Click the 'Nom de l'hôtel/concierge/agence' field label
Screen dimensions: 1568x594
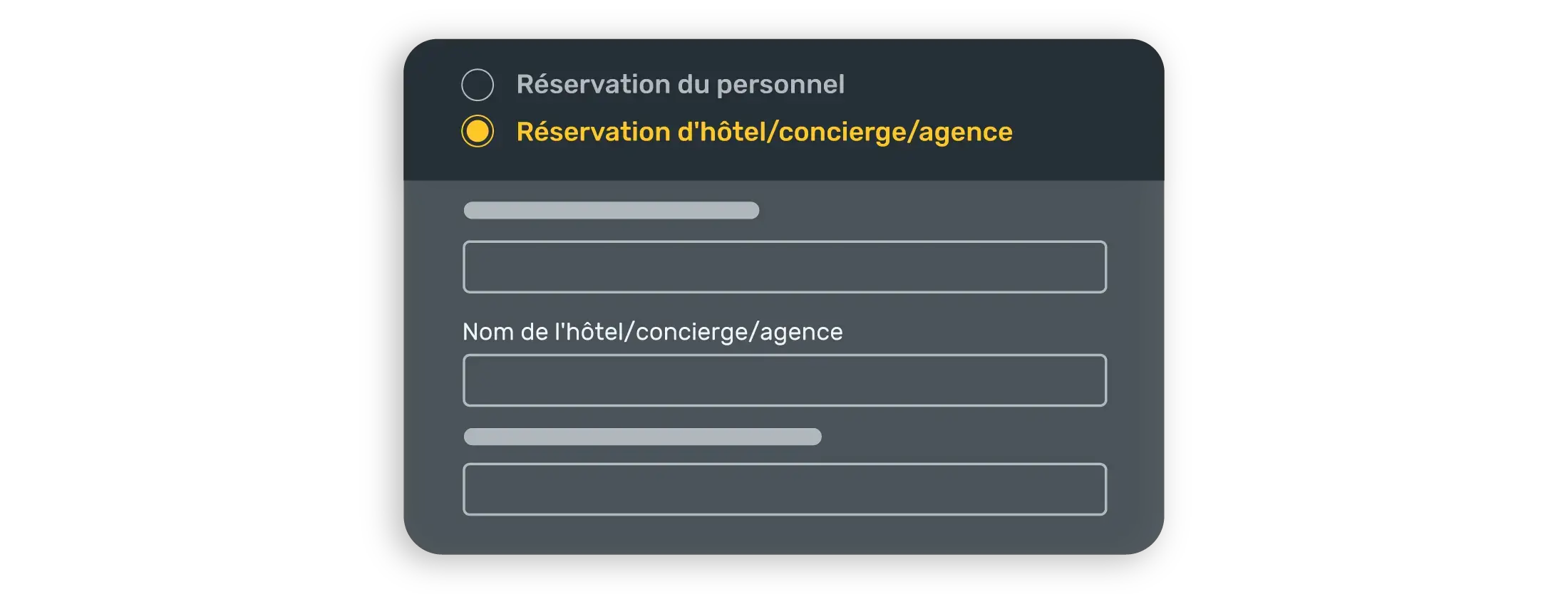coord(652,332)
